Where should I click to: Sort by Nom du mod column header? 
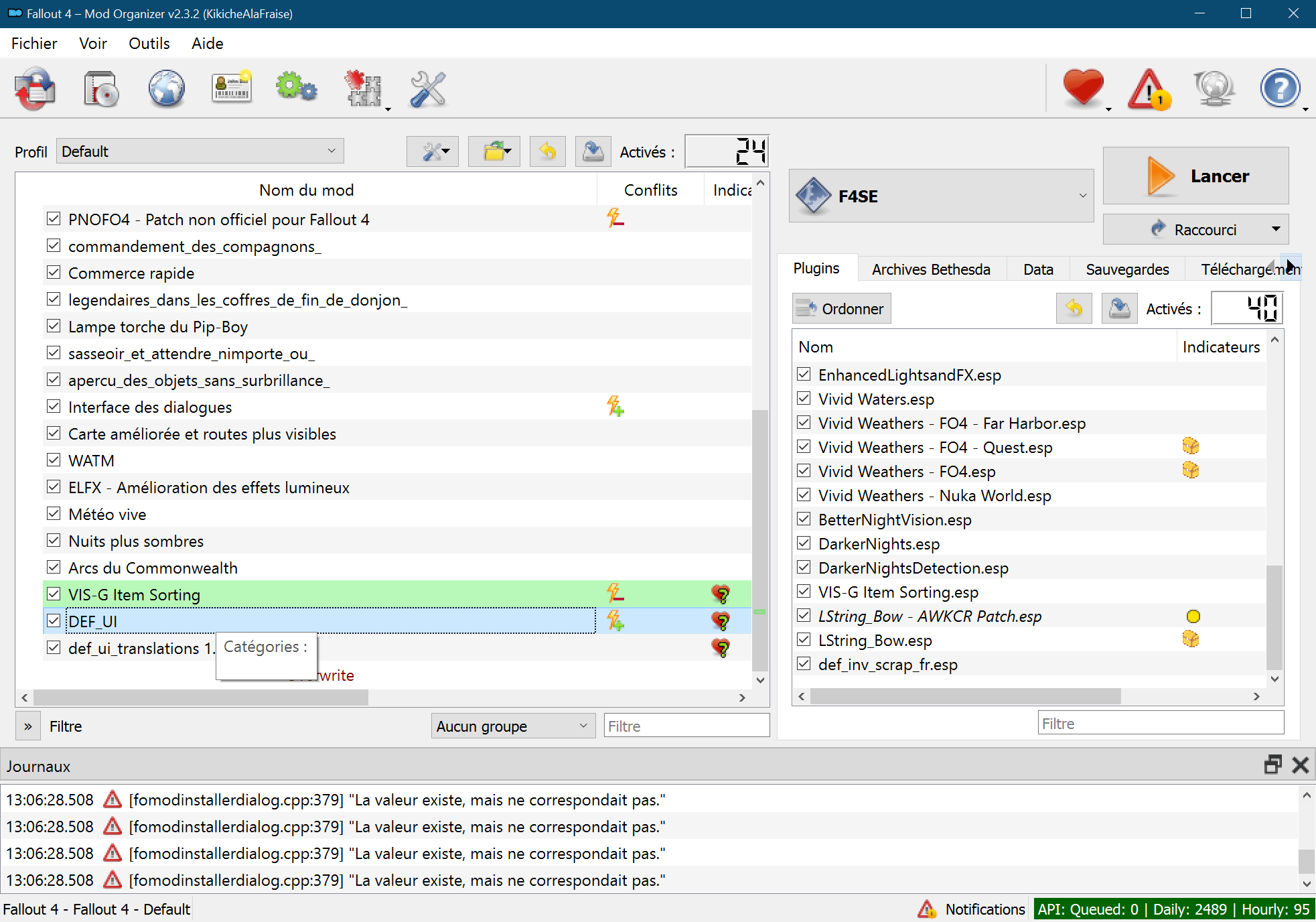(x=306, y=190)
